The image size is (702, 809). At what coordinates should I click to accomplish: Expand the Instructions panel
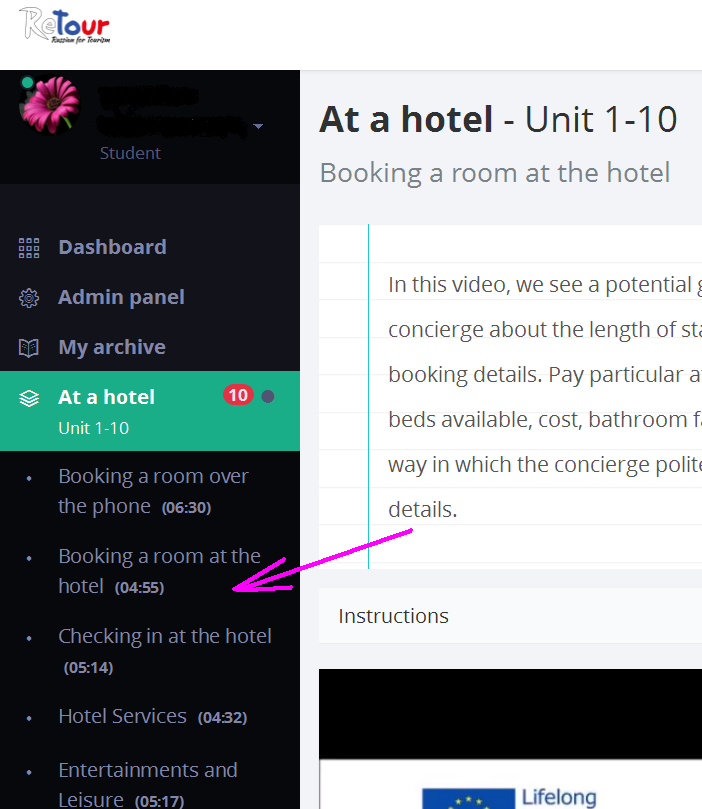[x=510, y=616]
